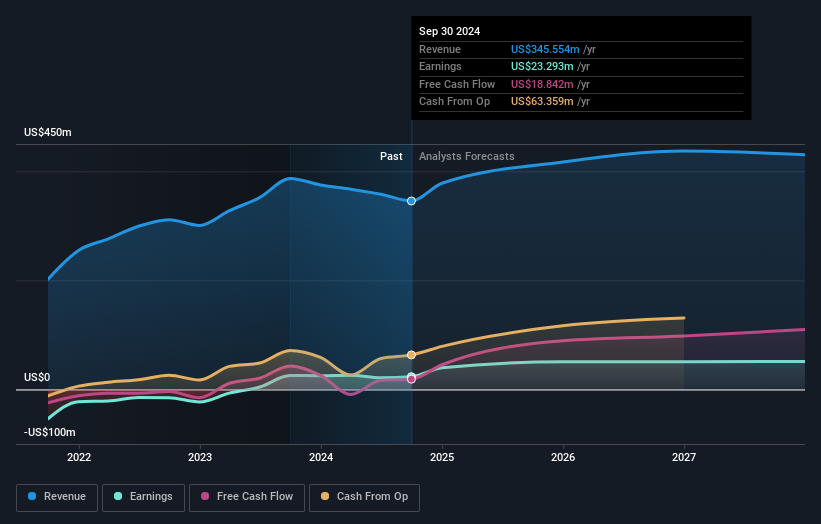Click the orange Cash From Op data point
The width and height of the screenshot is (821, 524).
point(412,355)
